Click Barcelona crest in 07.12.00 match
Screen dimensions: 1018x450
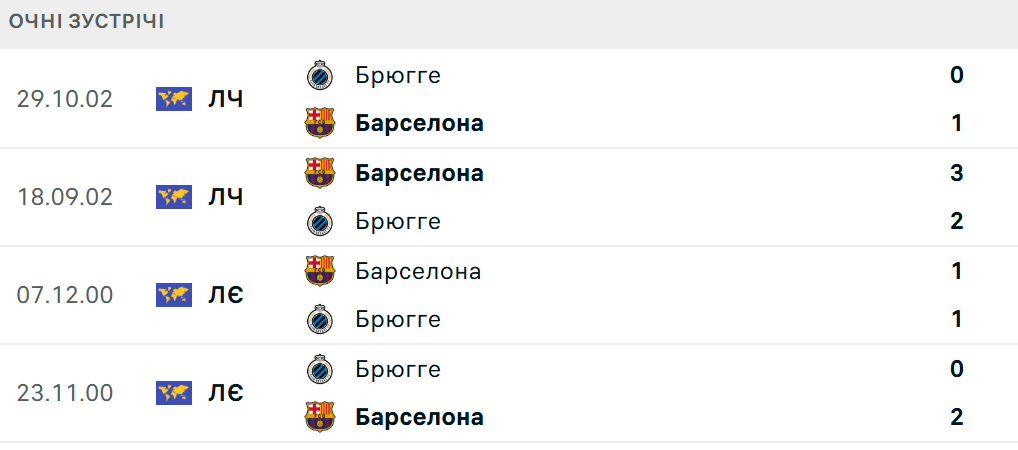(320, 271)
